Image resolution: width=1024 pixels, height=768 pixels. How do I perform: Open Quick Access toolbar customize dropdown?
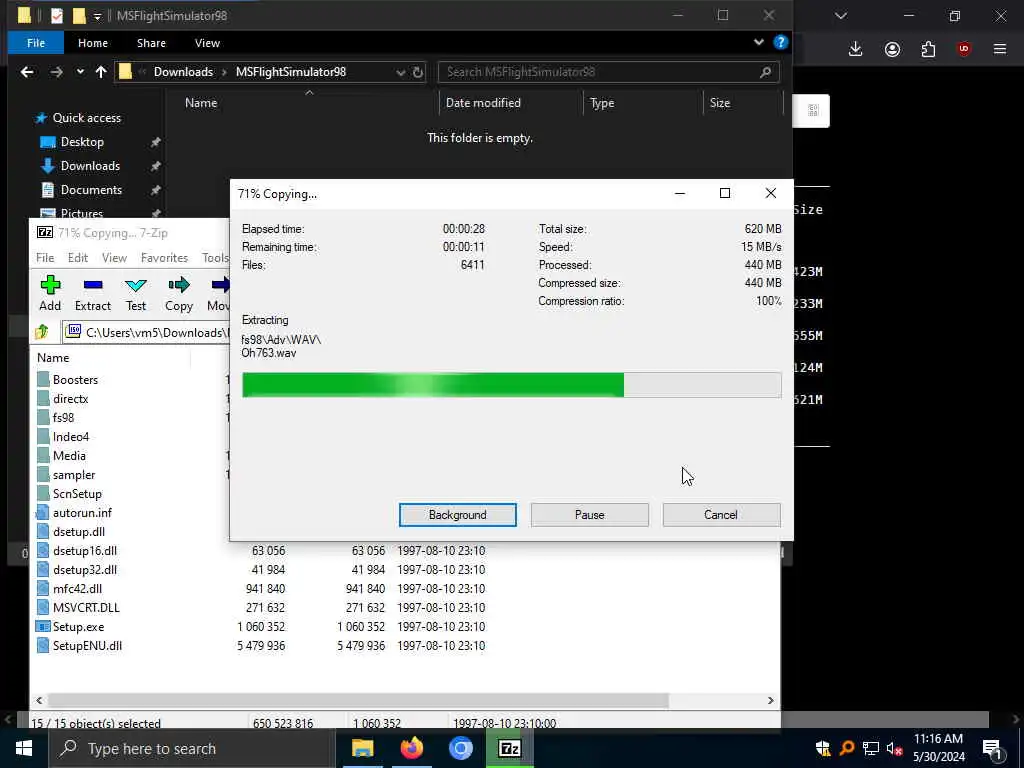click(97, 16)
